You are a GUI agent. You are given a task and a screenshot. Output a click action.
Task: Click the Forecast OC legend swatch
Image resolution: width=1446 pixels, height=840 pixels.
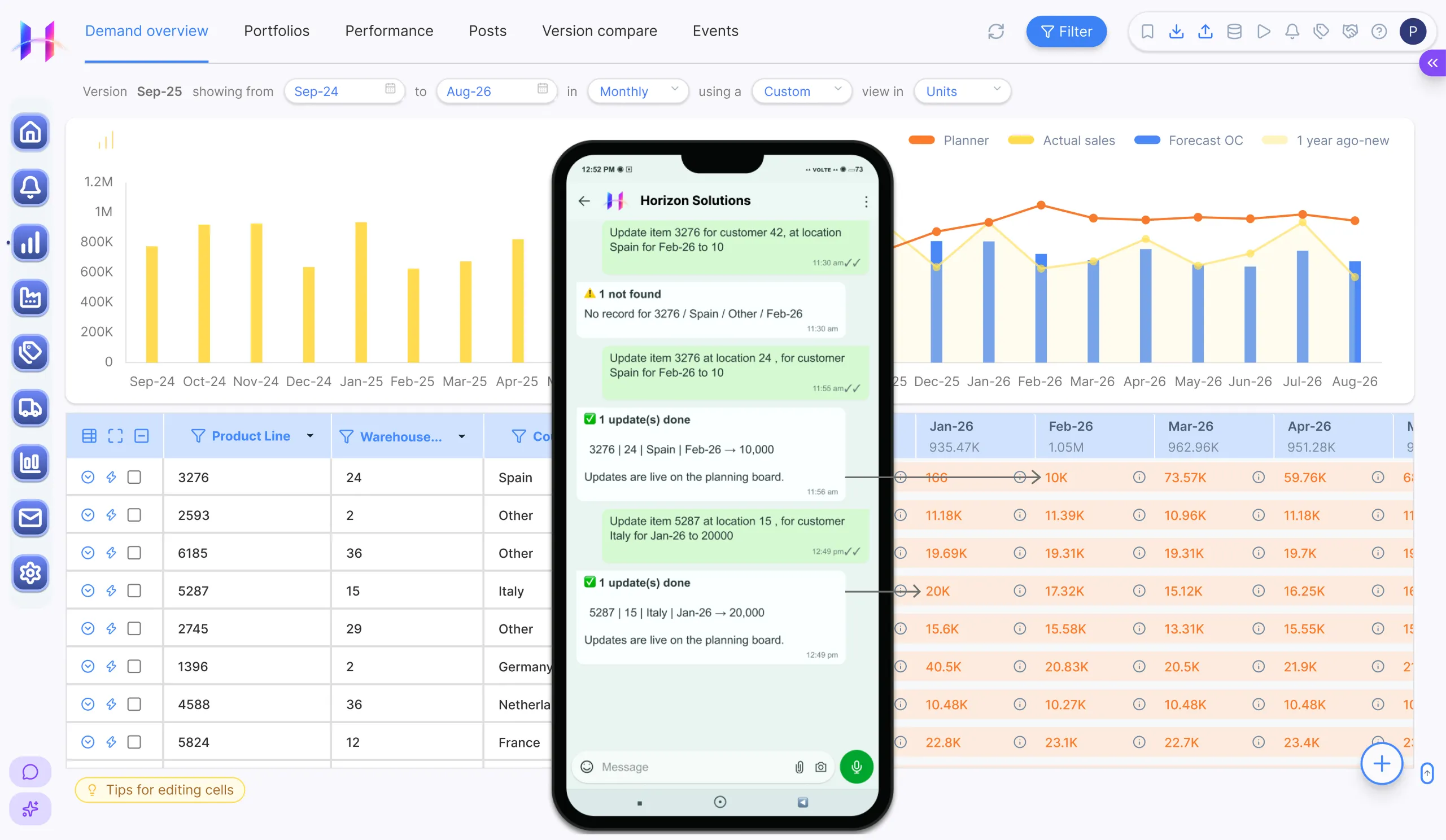[1147, 141]
